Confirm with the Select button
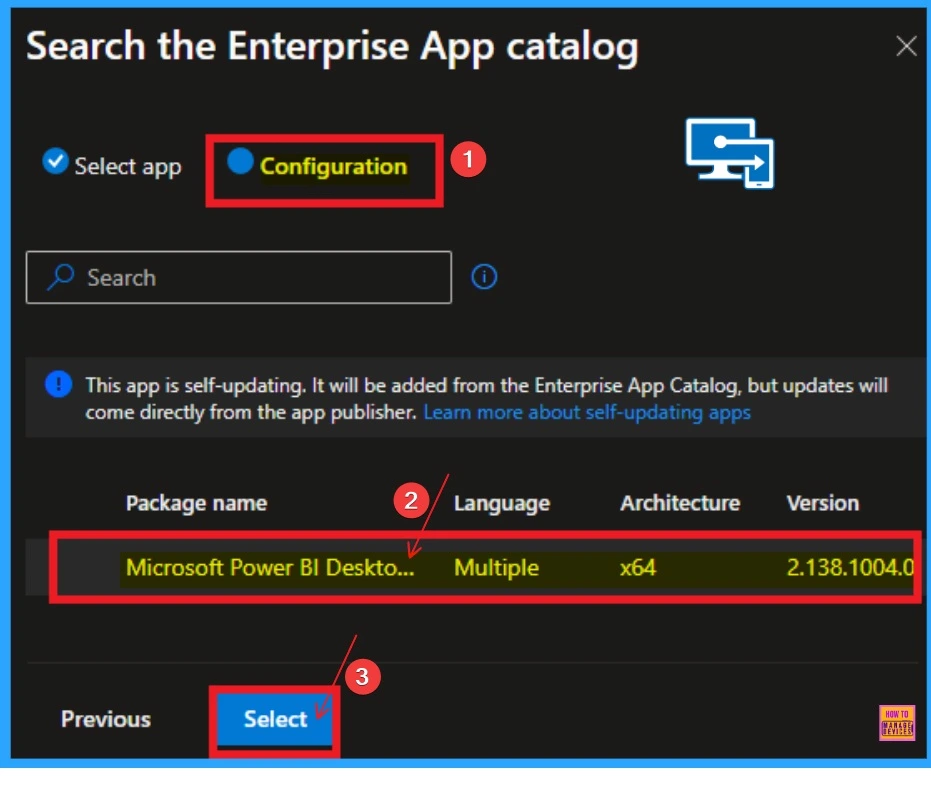This screenshot has height=798, width=931. click(x=275, y=719)
